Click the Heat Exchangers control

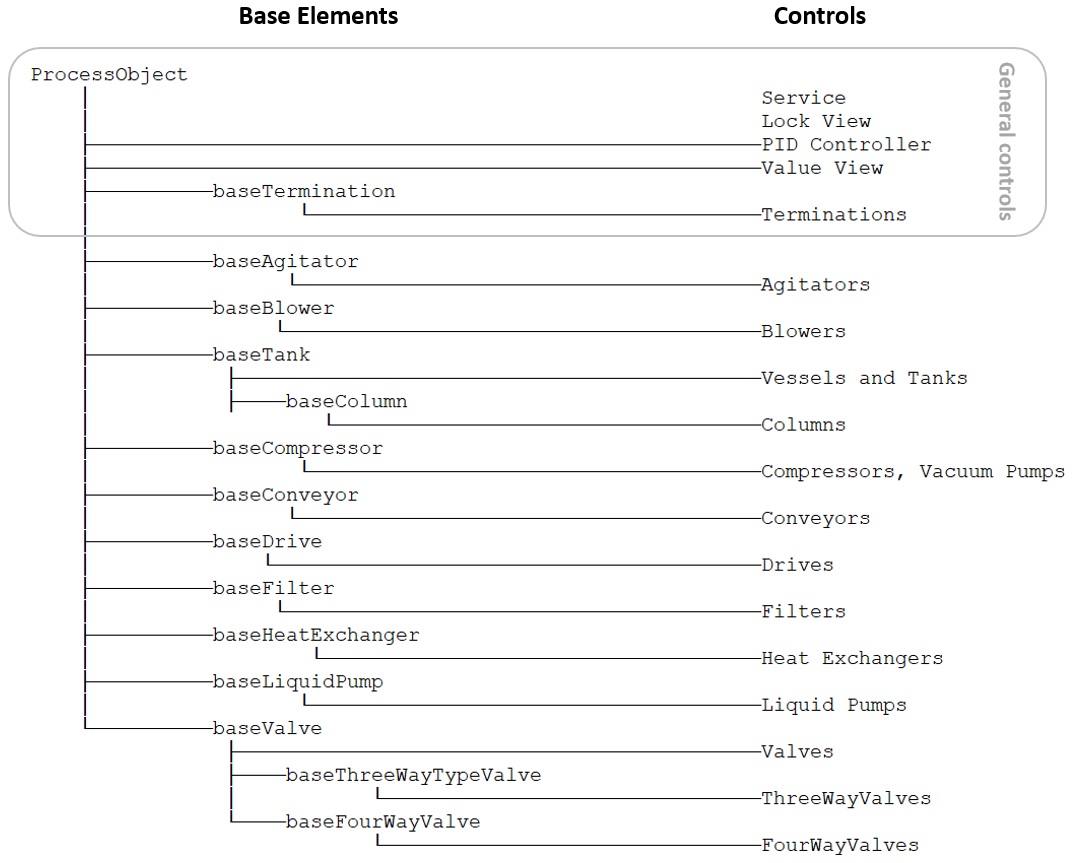pos(852,658)
